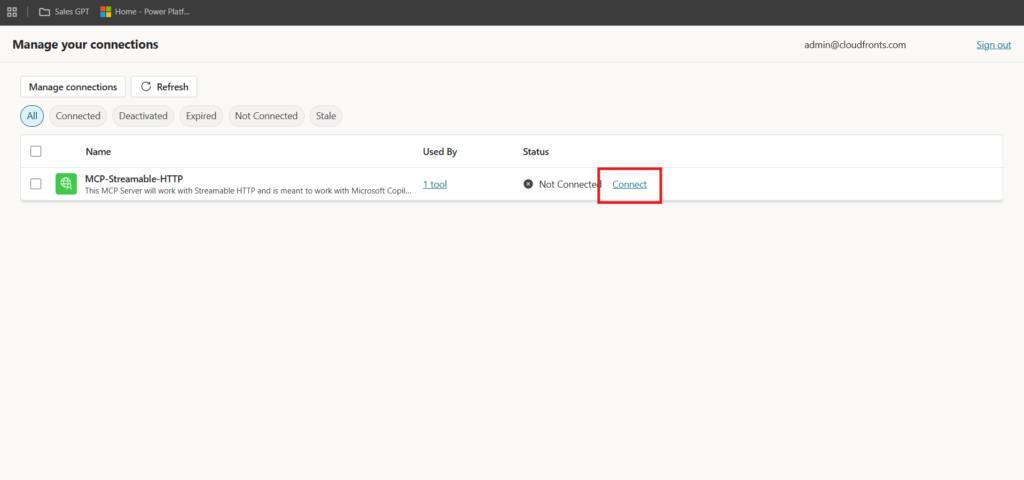Select the All filter tab
Viewport: 1024px width, 480px height.
coord(32,116)
